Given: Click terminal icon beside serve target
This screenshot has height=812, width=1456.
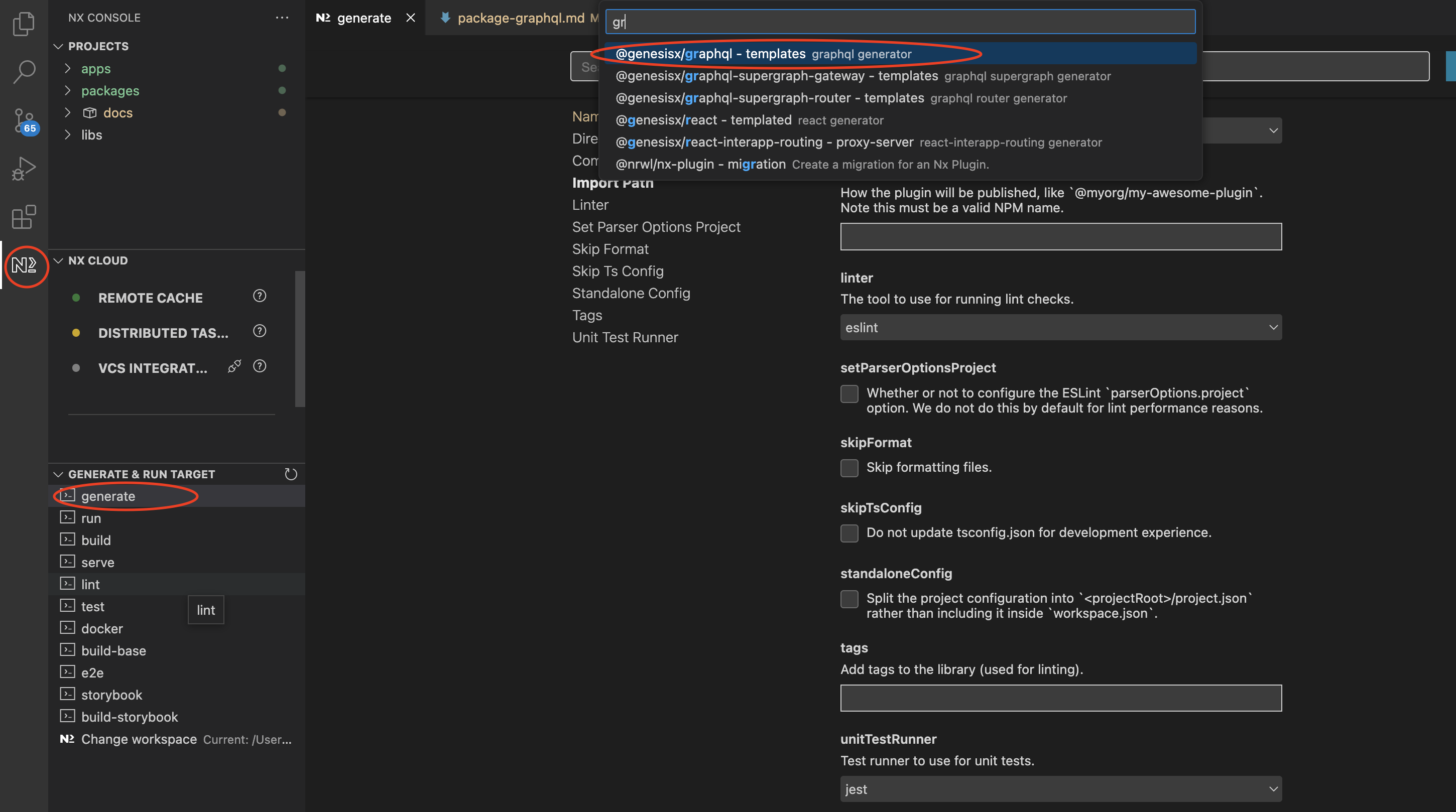Looking at the screenshot, I should pos(67,562).
